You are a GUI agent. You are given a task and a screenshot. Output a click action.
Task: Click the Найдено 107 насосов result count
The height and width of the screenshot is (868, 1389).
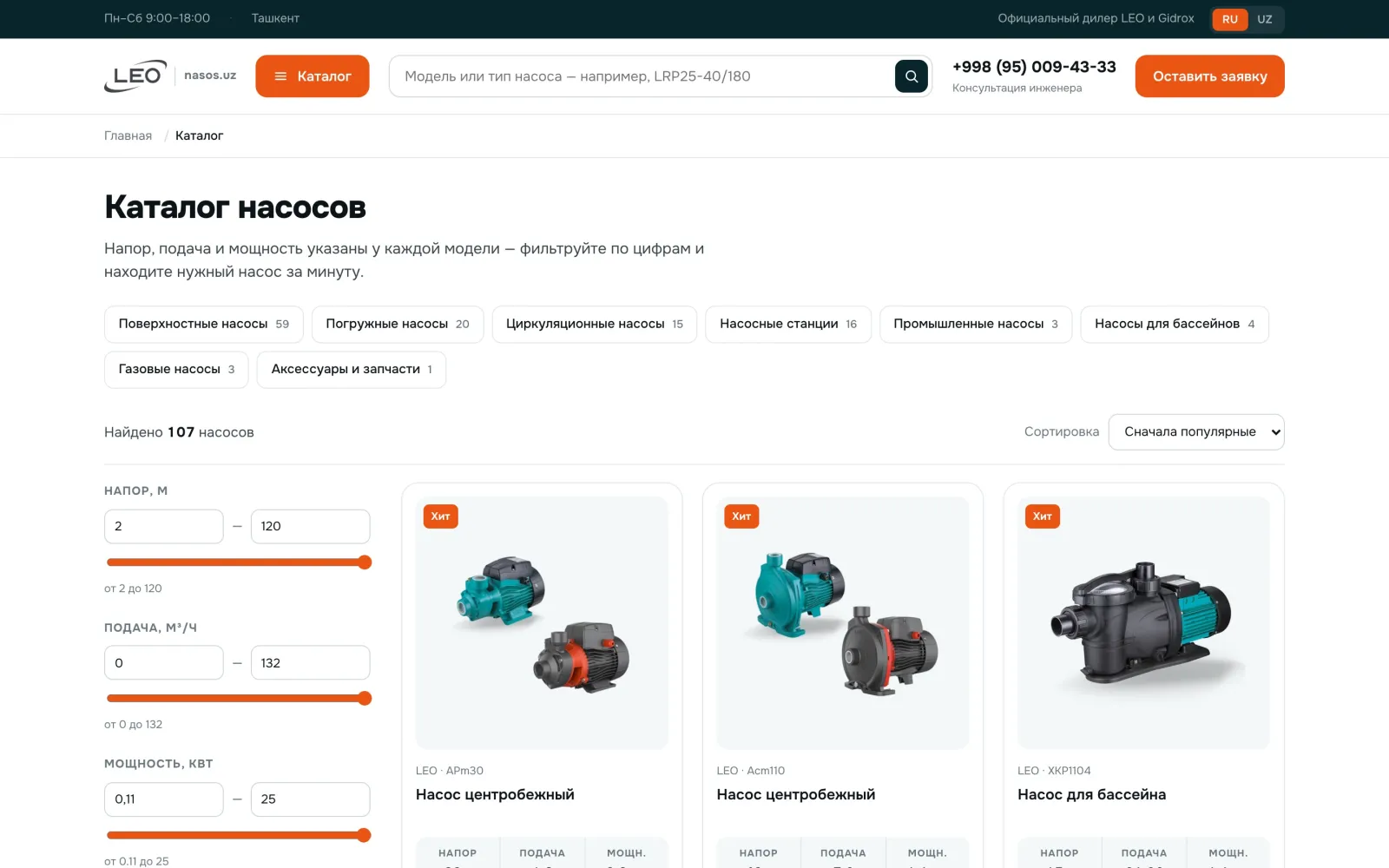[179, 432]
